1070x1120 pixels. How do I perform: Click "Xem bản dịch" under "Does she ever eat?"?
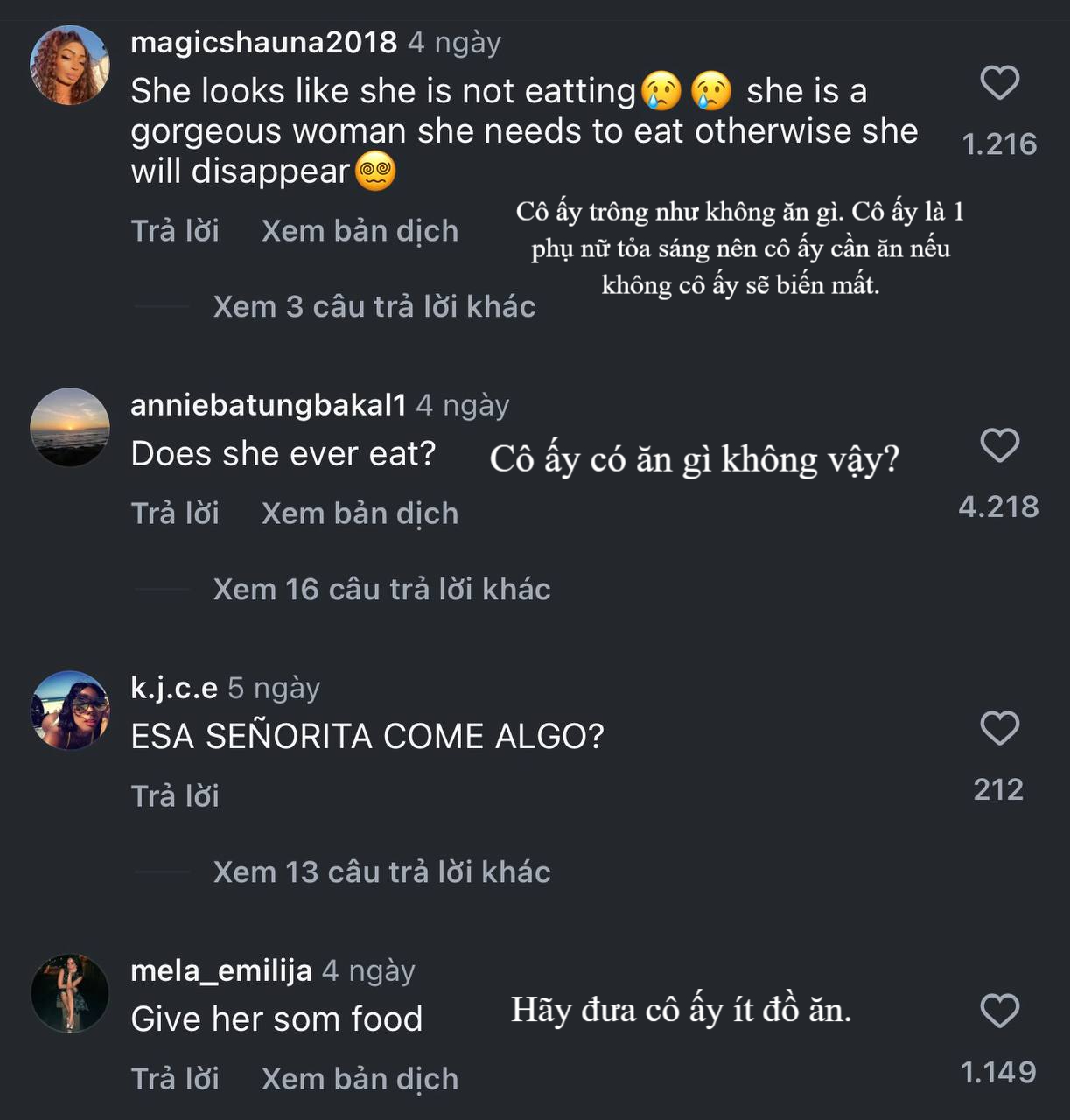click(360, 513)
